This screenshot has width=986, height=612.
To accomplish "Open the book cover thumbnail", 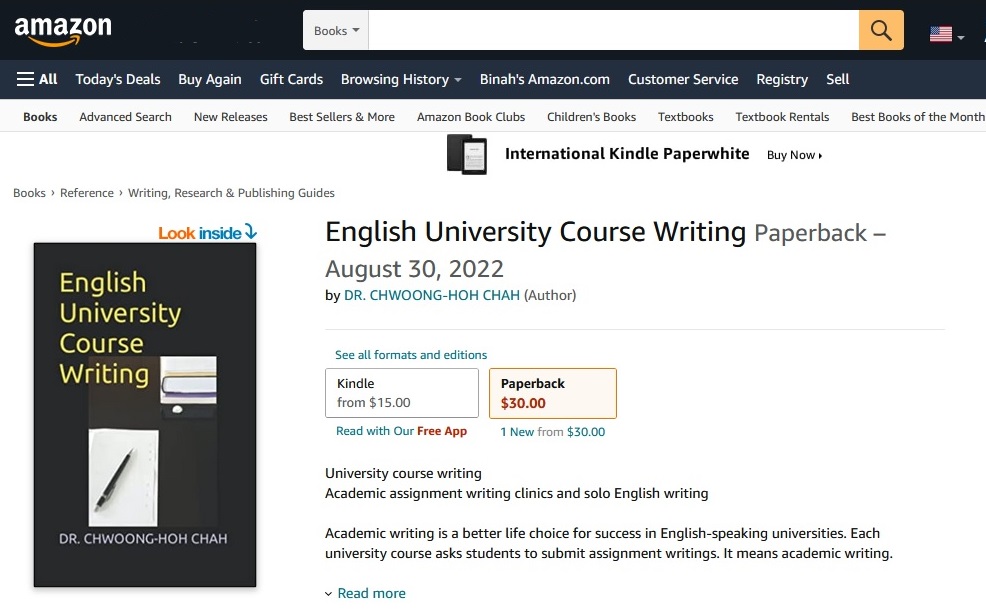I will [x=145, y=415].
